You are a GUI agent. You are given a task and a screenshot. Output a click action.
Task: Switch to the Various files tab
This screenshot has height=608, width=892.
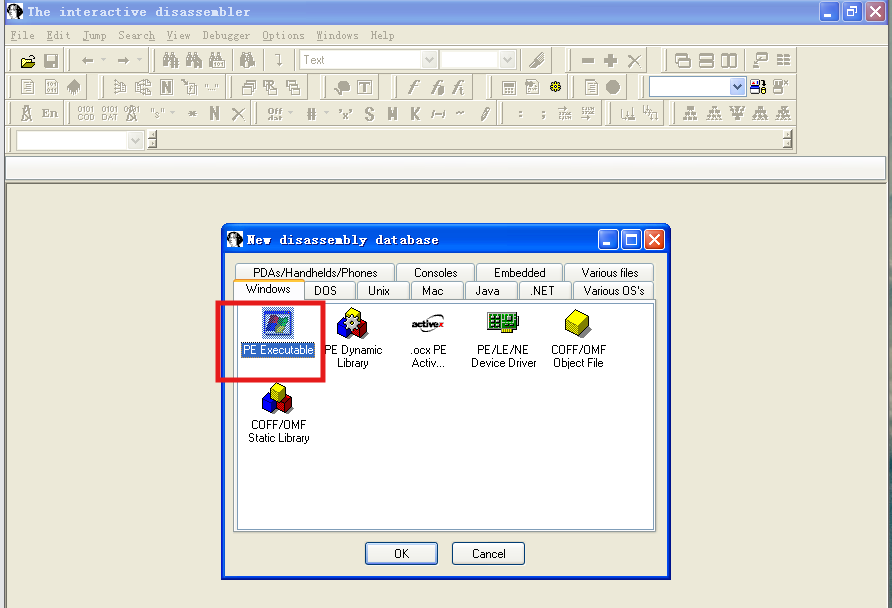pos(609,272)
